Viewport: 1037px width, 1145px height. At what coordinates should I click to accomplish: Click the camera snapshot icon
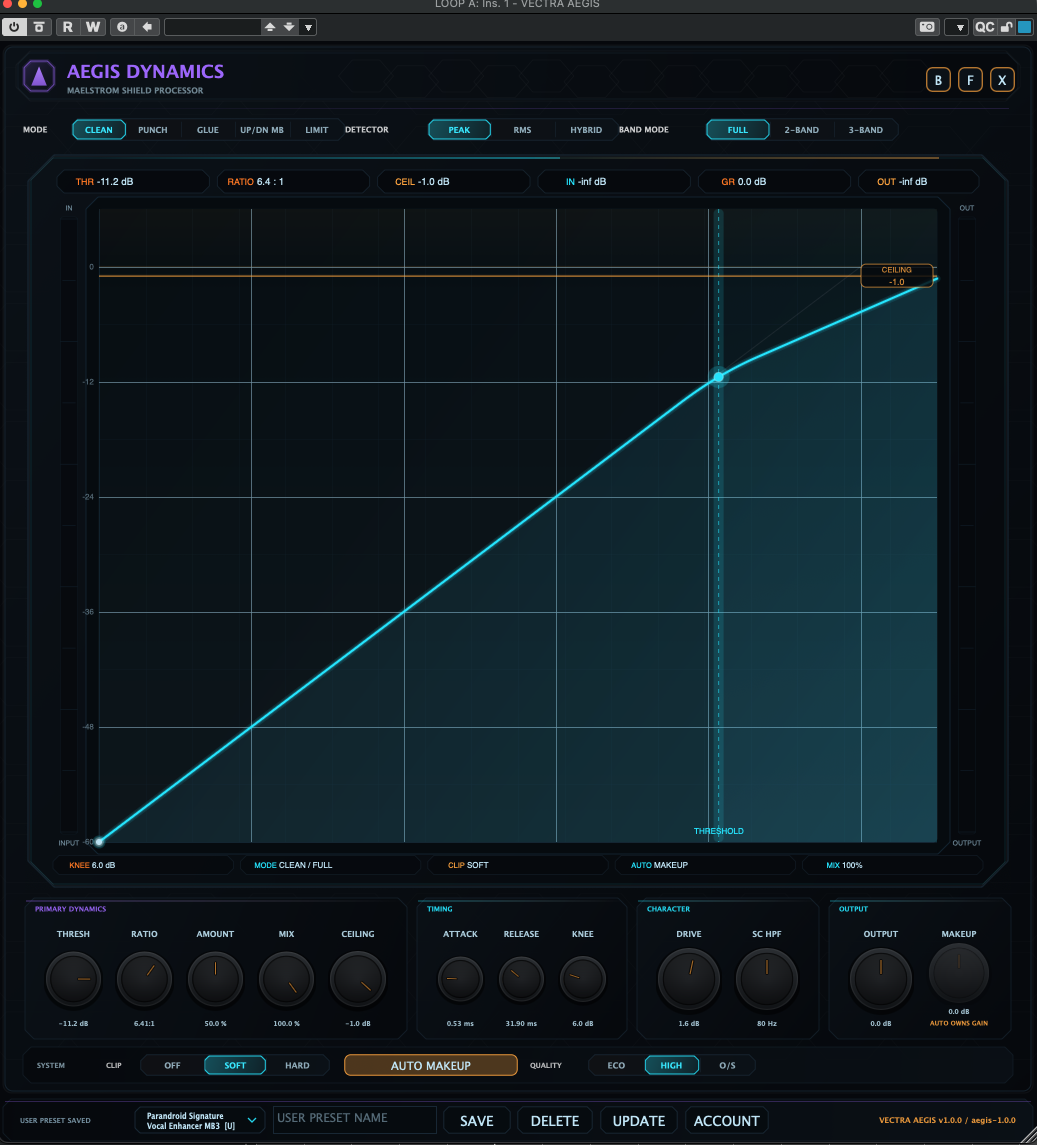[x=927, y=27]
